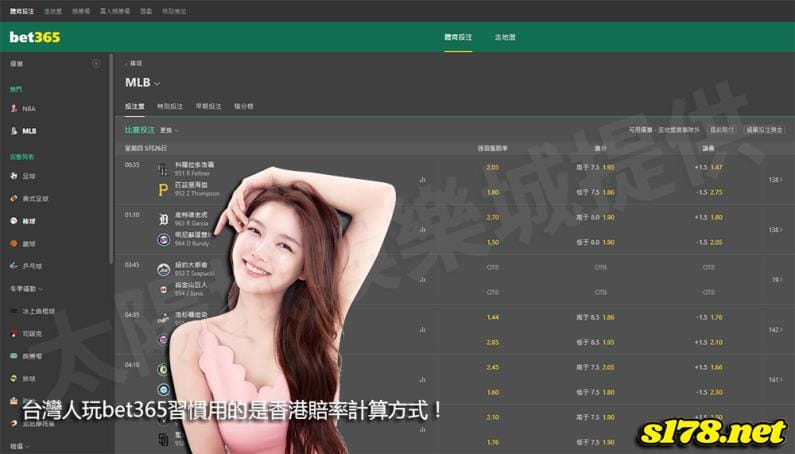Select money line odds 1.50 for Twins

pos(492,242)
